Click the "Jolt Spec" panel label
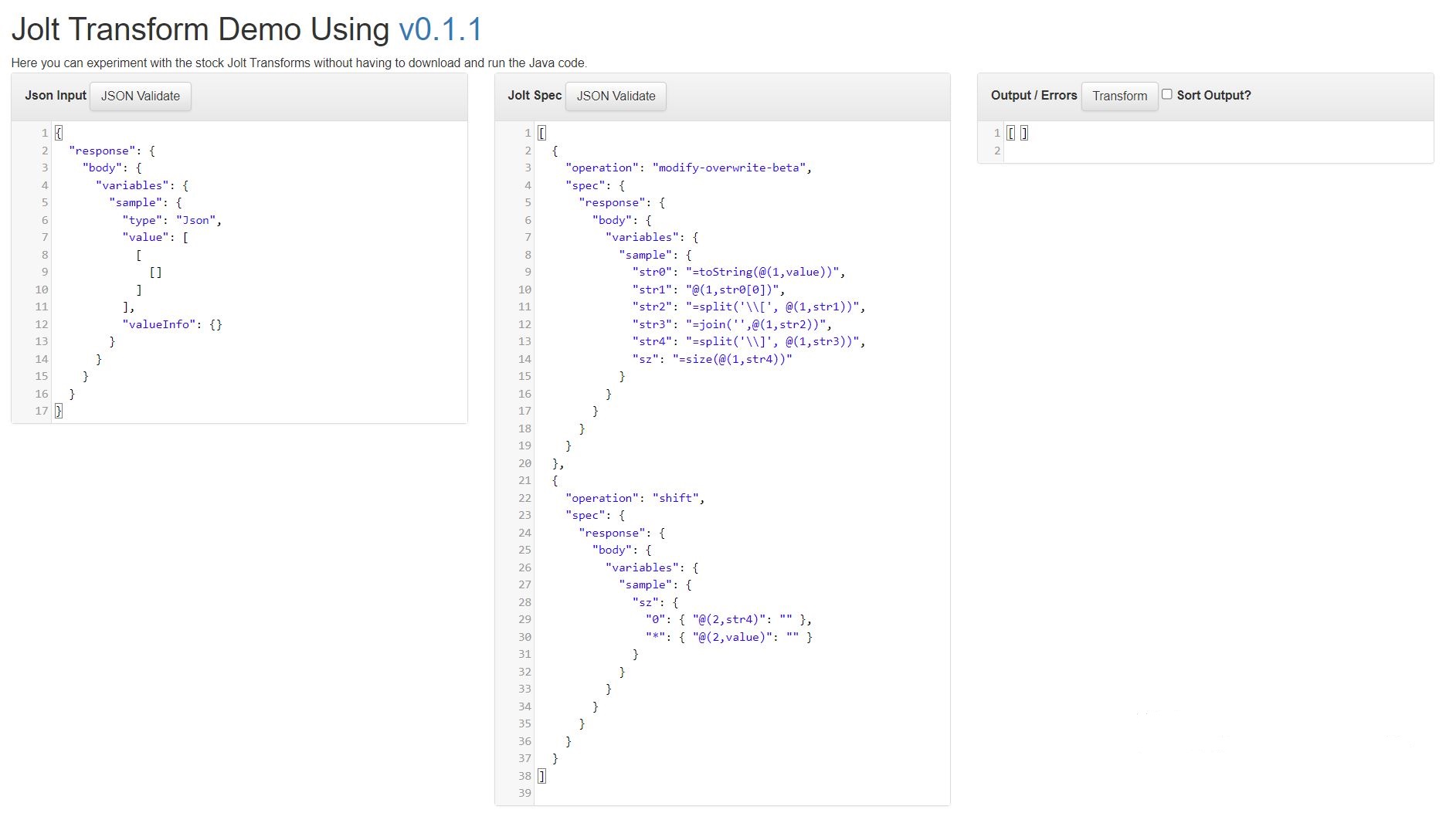Viewport: 1456px width, 813px height. pos(535,96)
